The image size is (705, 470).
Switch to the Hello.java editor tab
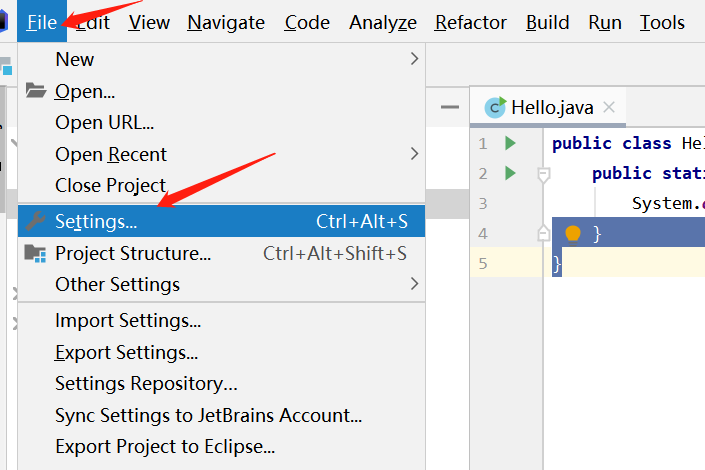548,107
